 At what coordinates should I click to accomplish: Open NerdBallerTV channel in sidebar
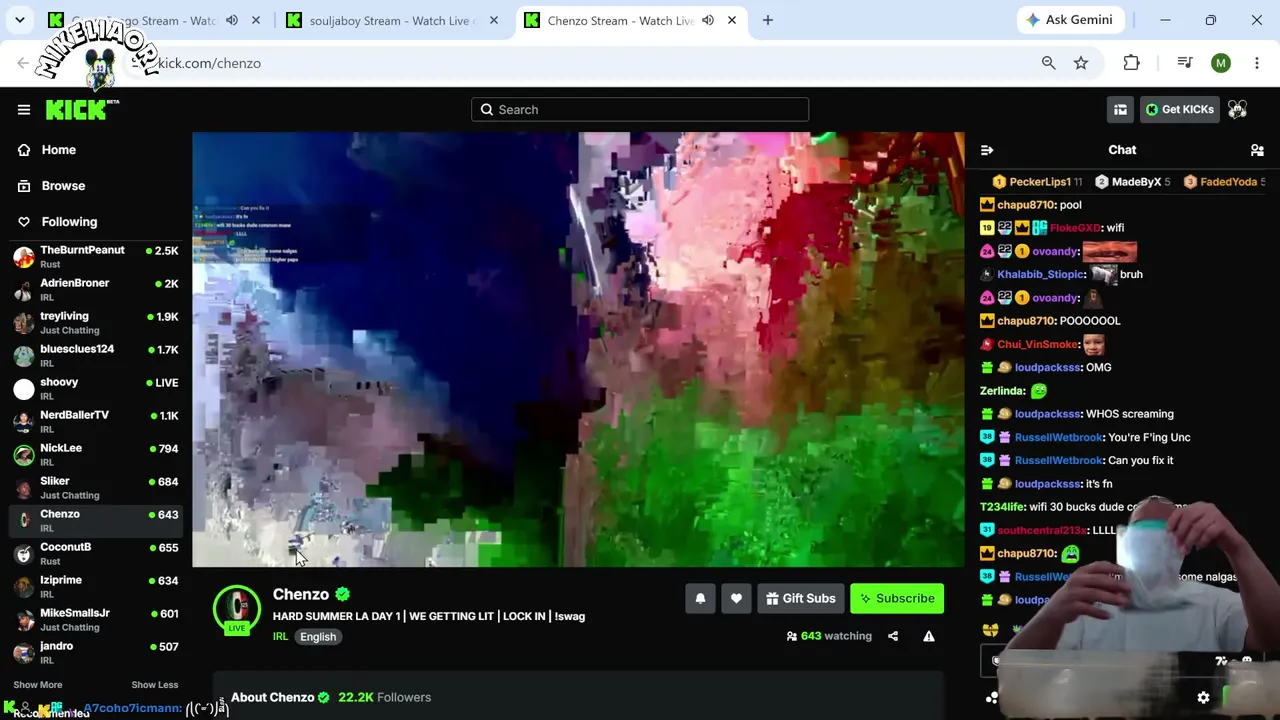coord(96,422)
